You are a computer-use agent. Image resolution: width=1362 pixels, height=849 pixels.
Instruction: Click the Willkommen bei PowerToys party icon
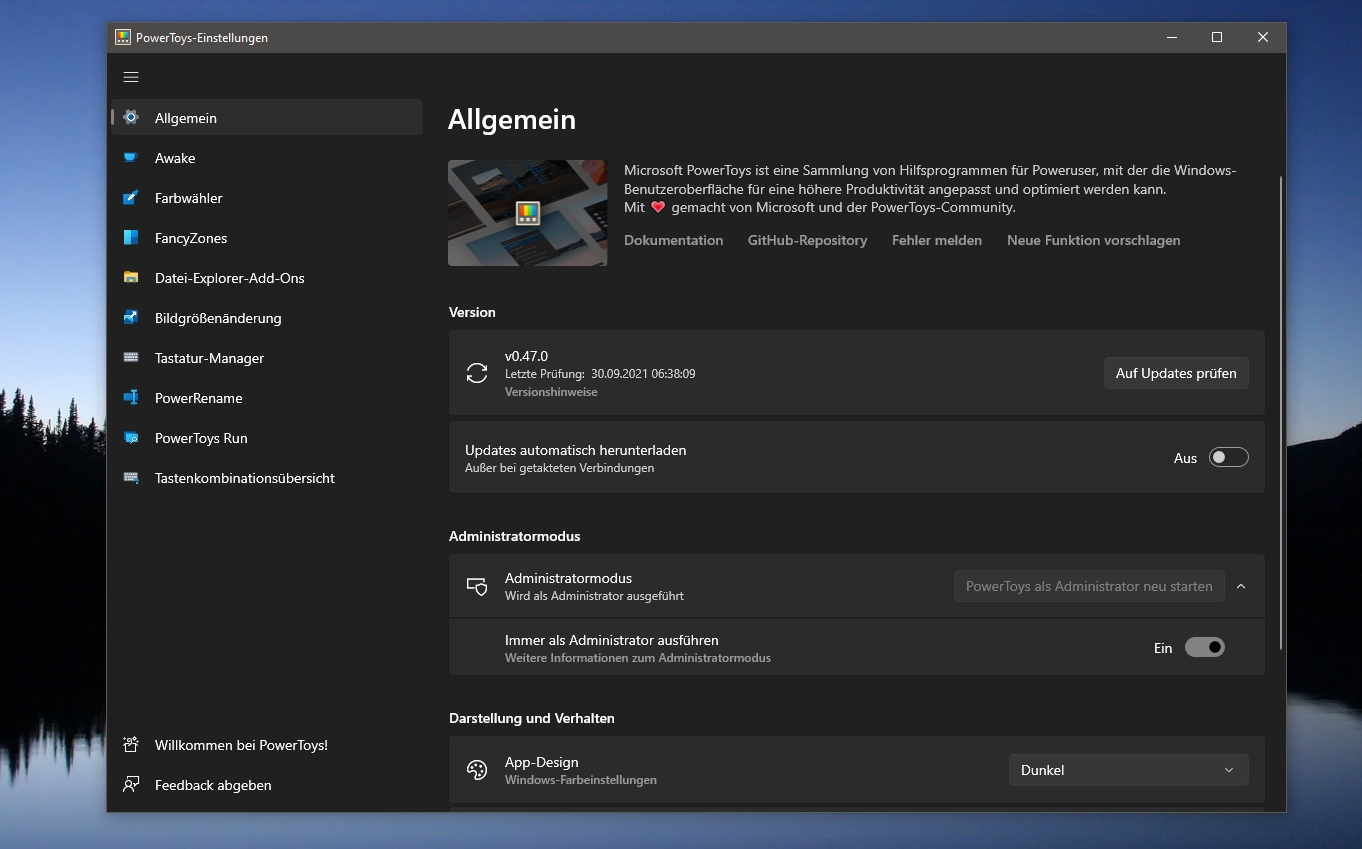(131, 744)
